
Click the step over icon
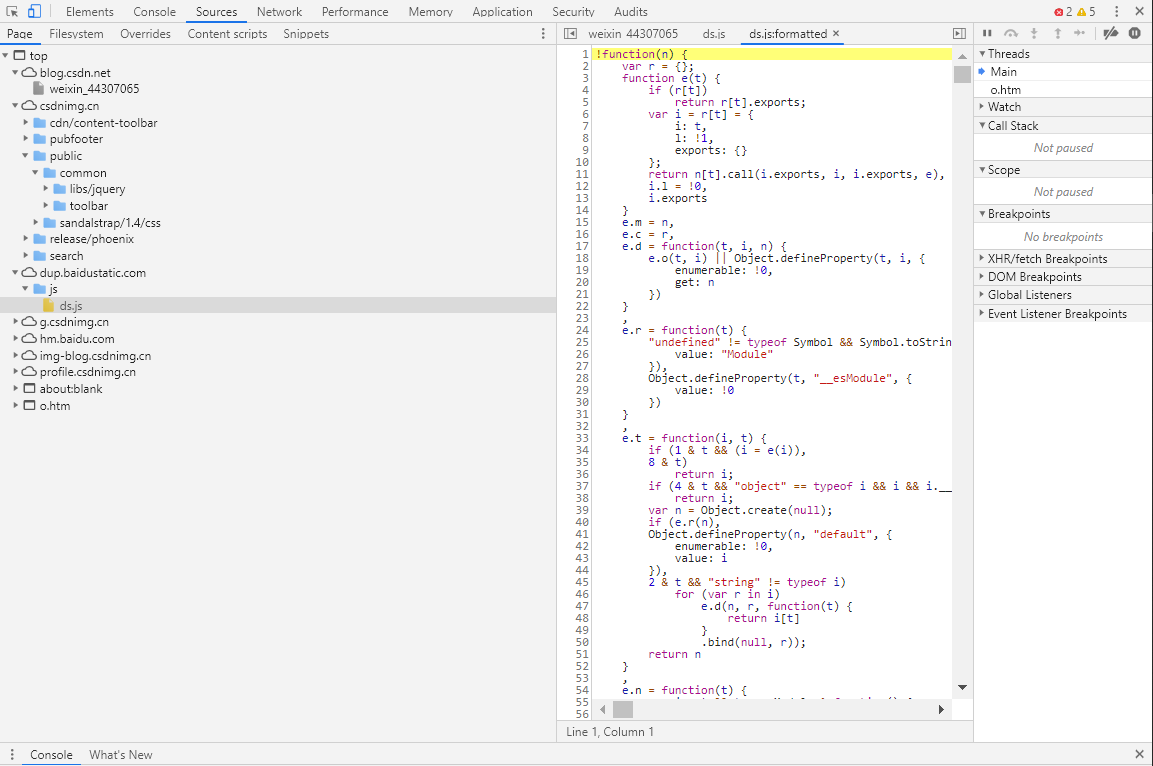pyautogui.click(x=1010, y=33)
